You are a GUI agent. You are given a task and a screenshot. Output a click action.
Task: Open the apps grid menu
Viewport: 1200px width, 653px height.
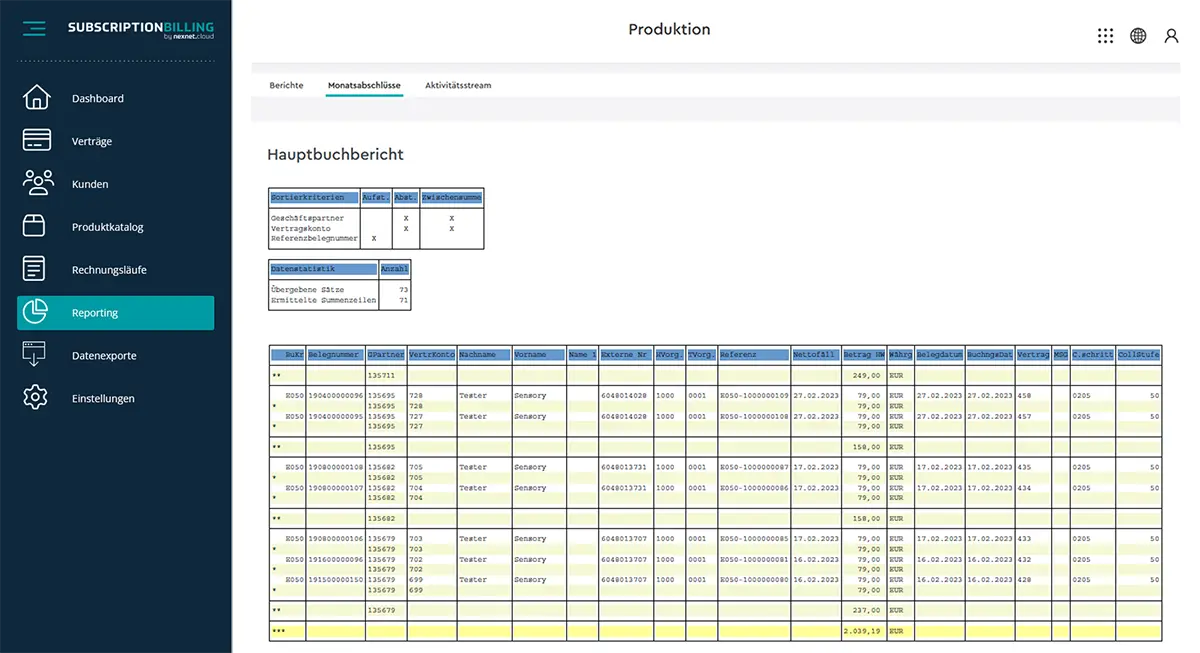click(x=1105, y=36)
